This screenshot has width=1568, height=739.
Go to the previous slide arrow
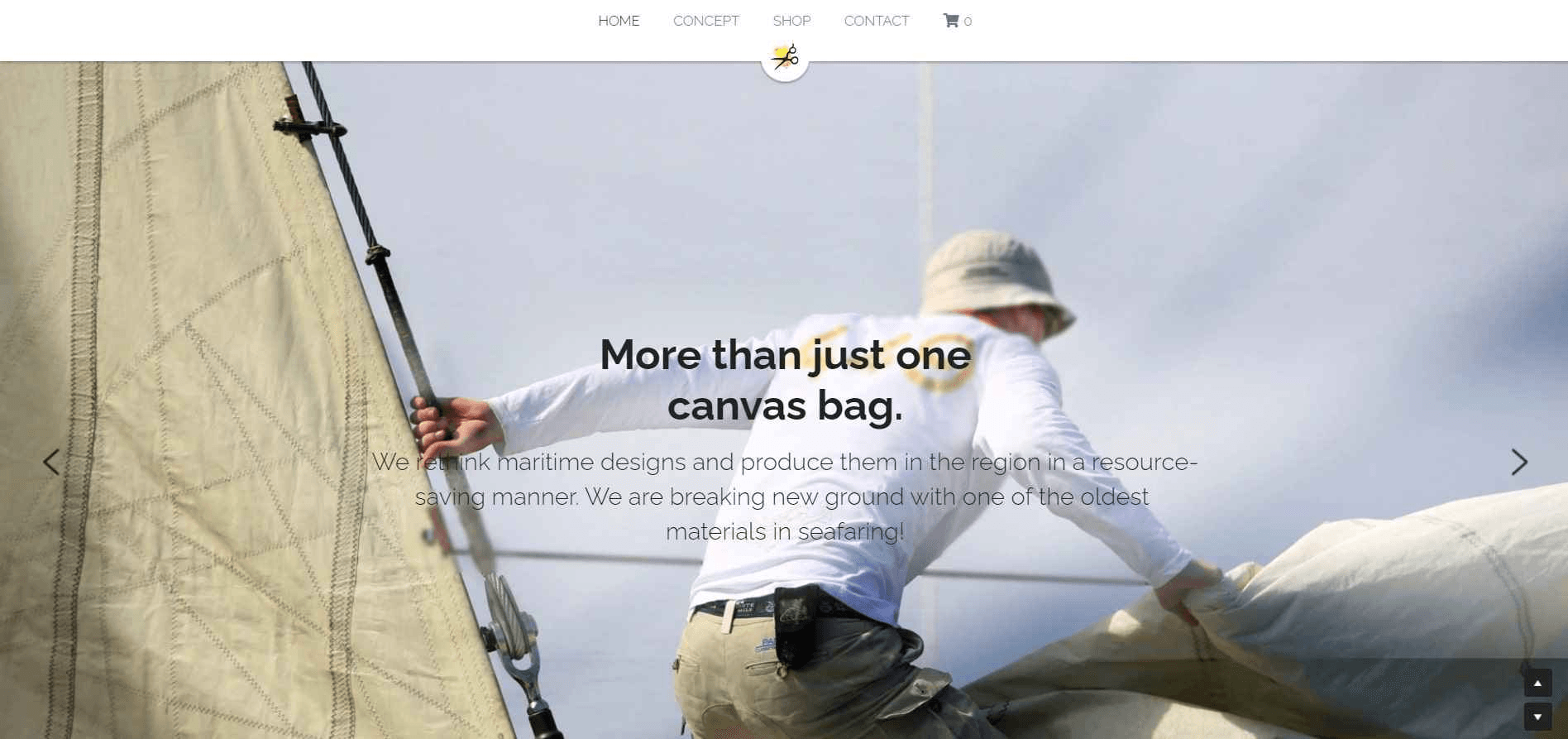[x=51, y=462]
